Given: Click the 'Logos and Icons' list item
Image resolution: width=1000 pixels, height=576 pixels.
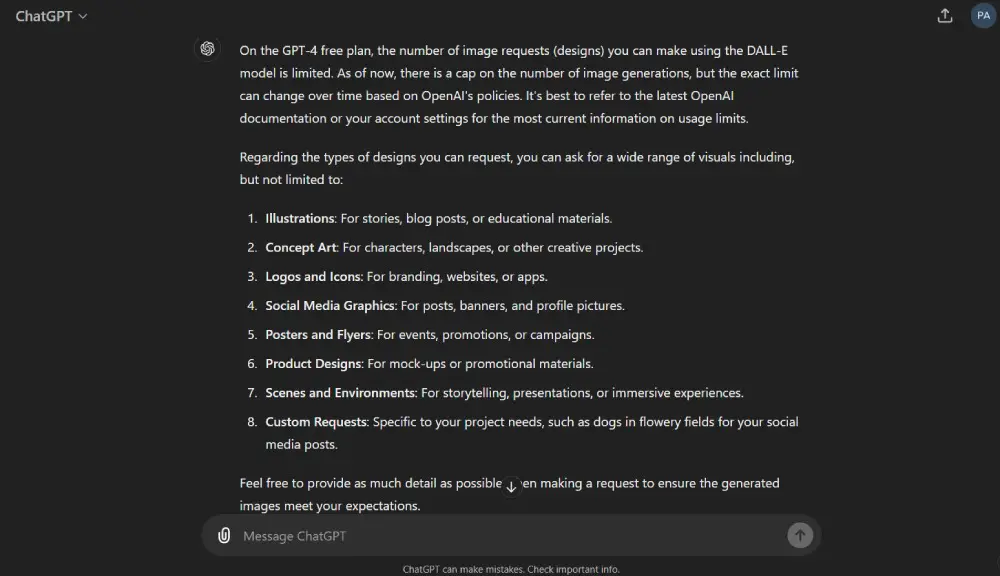Looking at the screenshot, I should pos(406,277).
